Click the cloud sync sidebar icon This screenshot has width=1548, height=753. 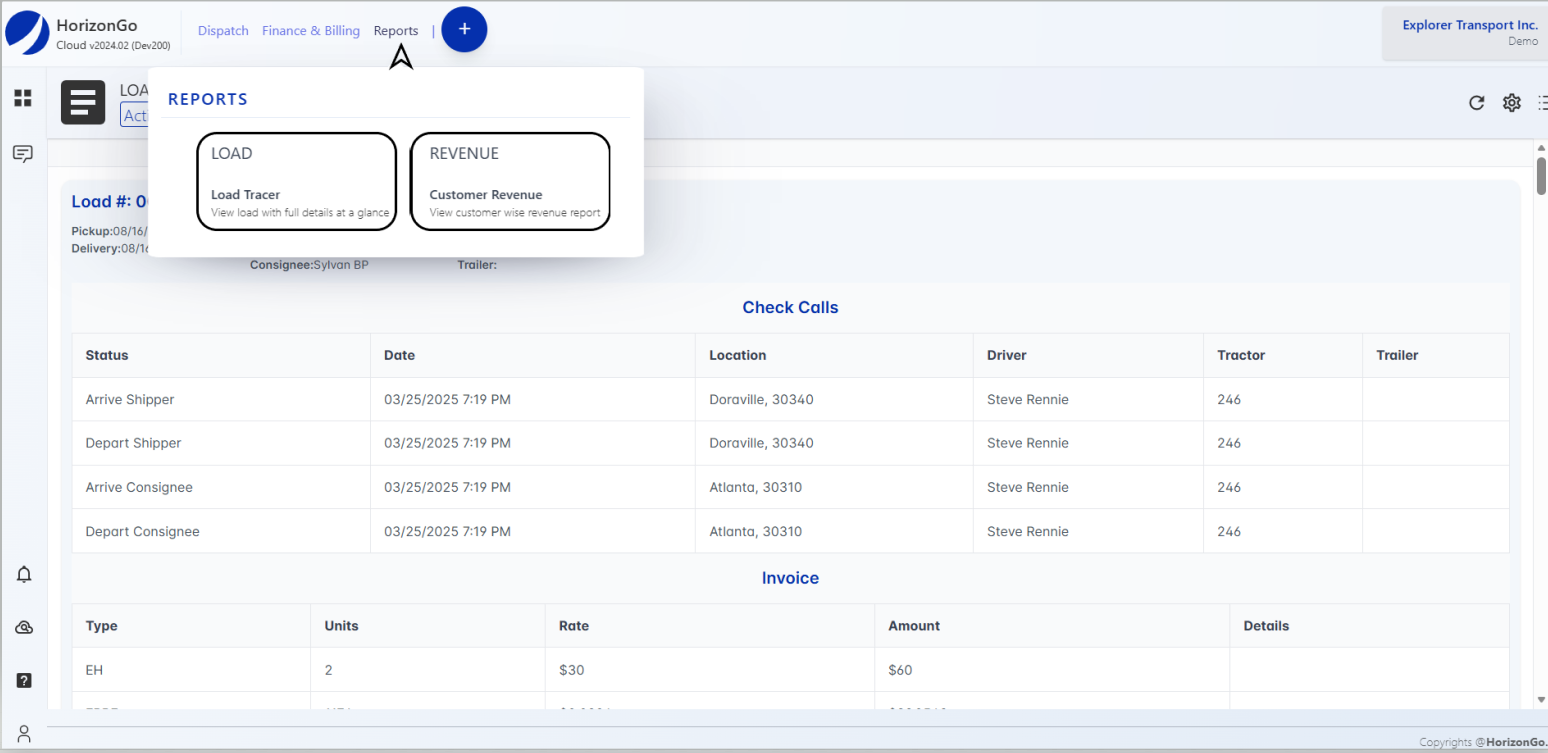24,627
